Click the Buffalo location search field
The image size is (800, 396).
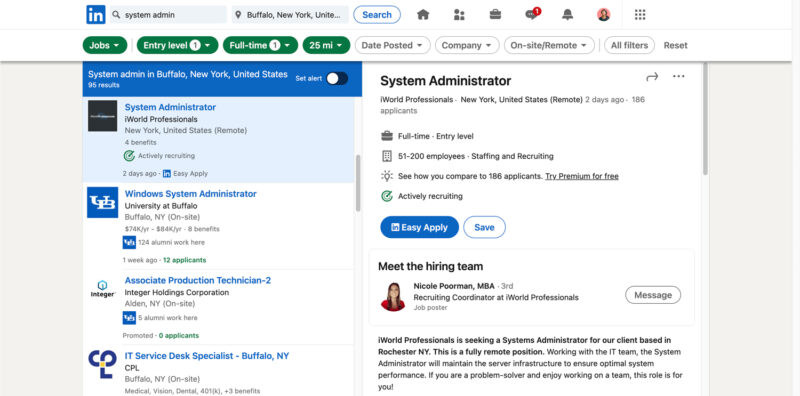[x=290, y=15]
